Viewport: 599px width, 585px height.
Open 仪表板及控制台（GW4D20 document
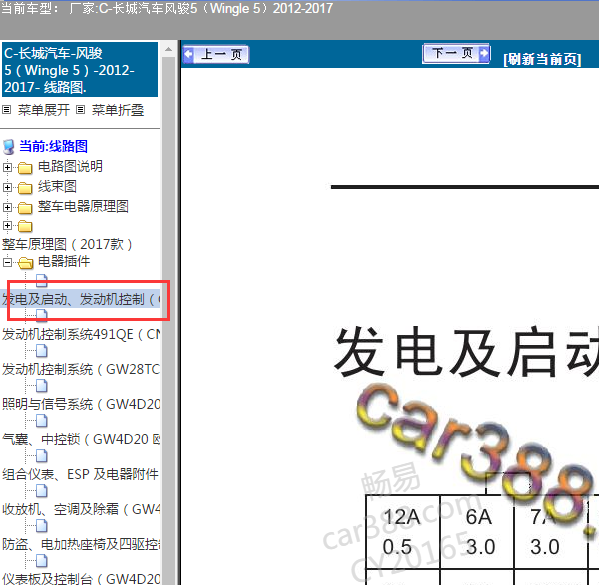pos(81,579)
